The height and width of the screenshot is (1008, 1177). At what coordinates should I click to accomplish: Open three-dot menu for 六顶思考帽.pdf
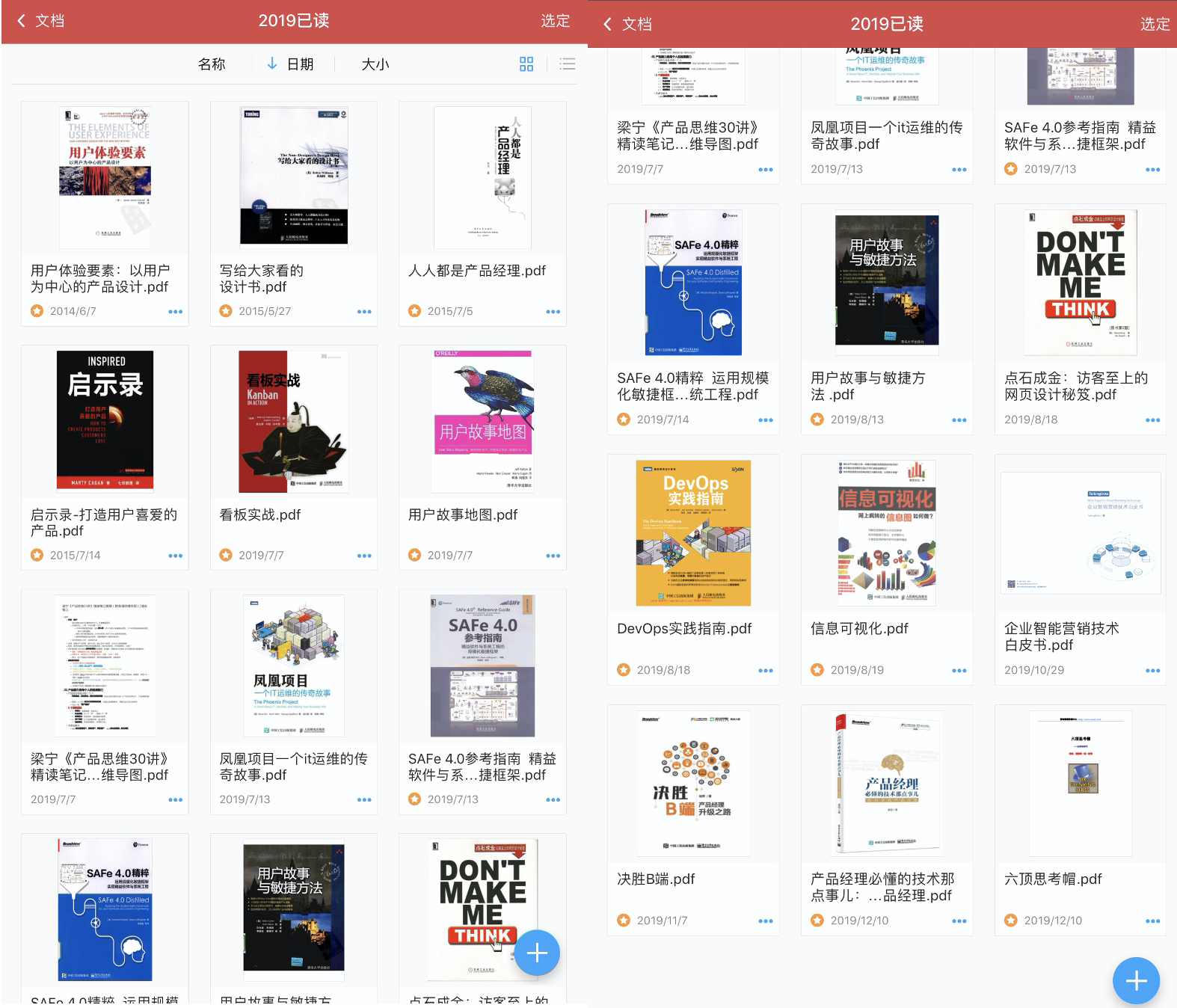1153,921
